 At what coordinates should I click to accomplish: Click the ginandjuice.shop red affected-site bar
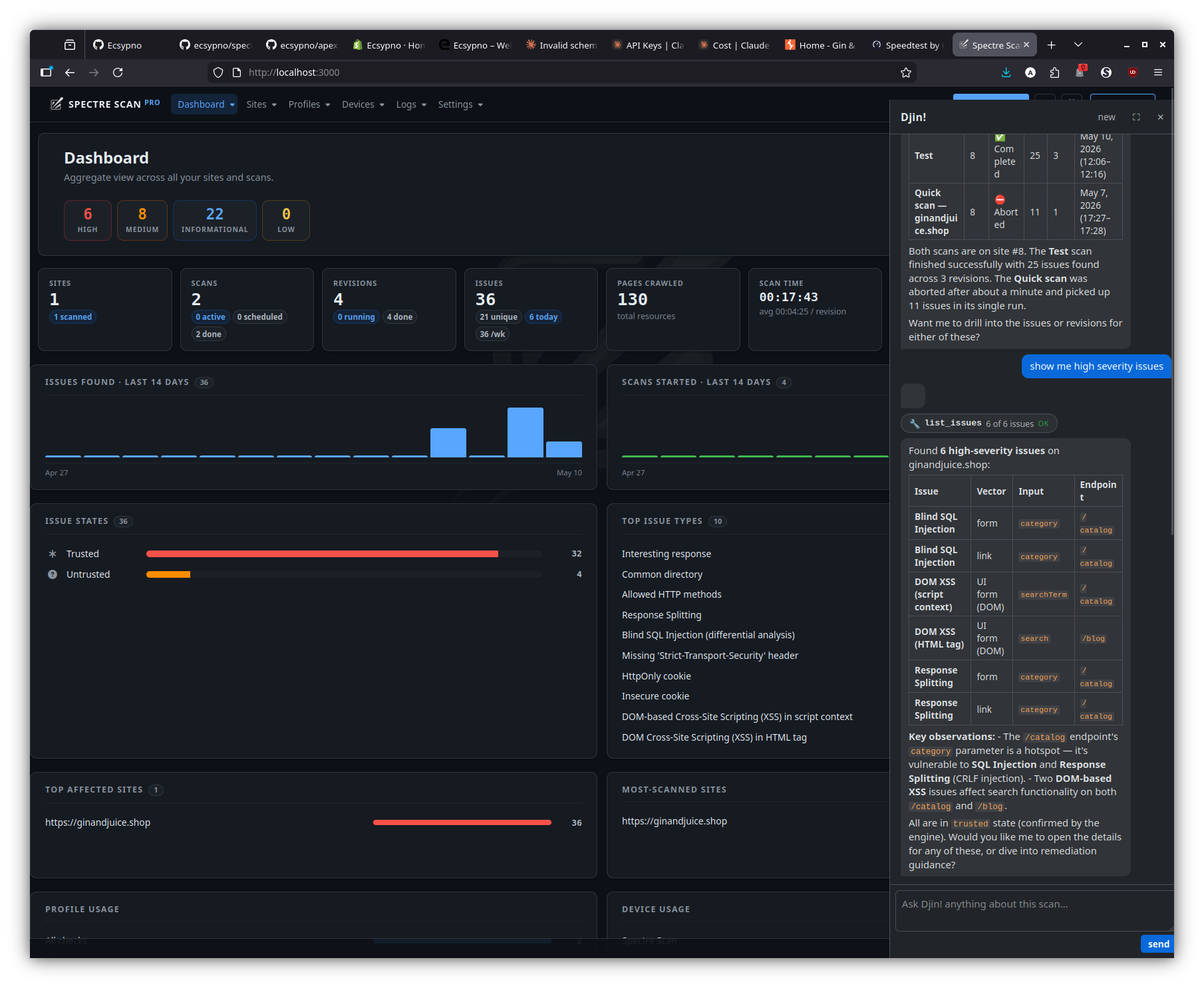tap(462, 822)
